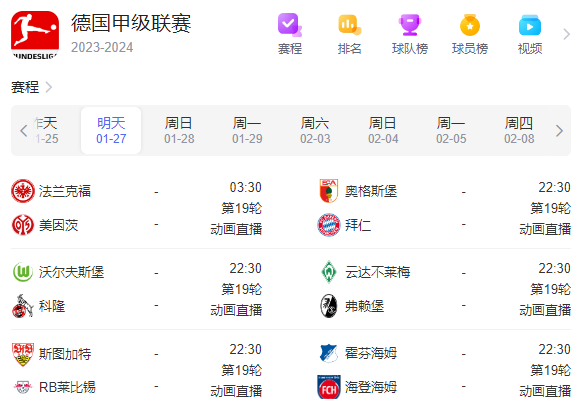Show later dates with right chevron
Screen dimensions: 580x409
(x=559, y=131)
